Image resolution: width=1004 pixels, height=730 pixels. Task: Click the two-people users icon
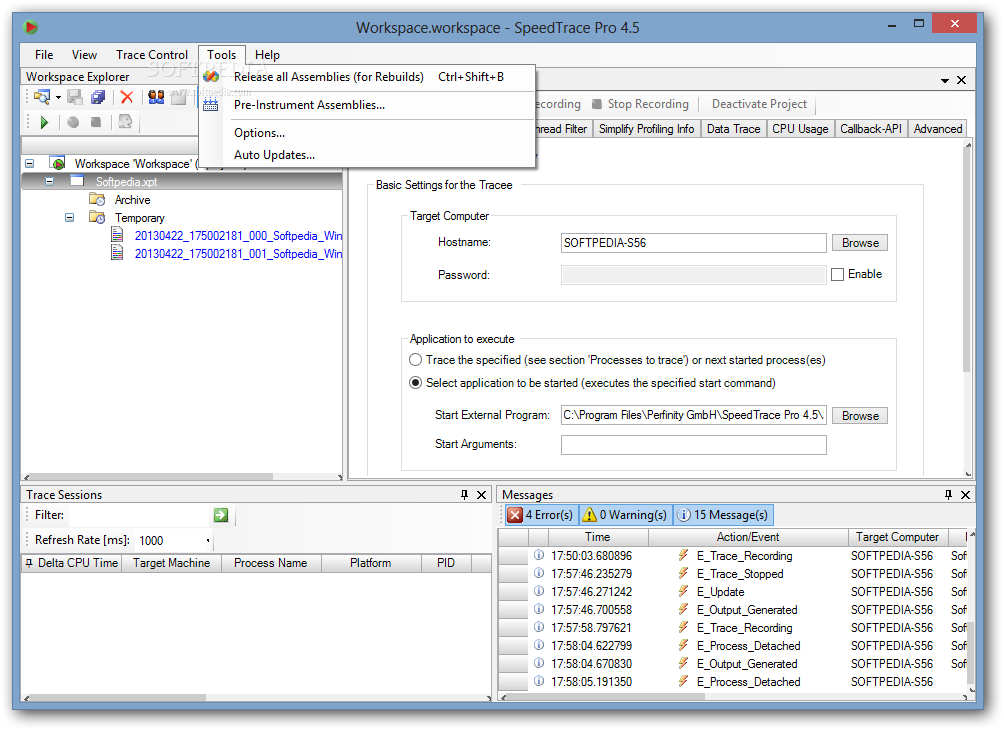pyautogui.click(x=156, y=97)
